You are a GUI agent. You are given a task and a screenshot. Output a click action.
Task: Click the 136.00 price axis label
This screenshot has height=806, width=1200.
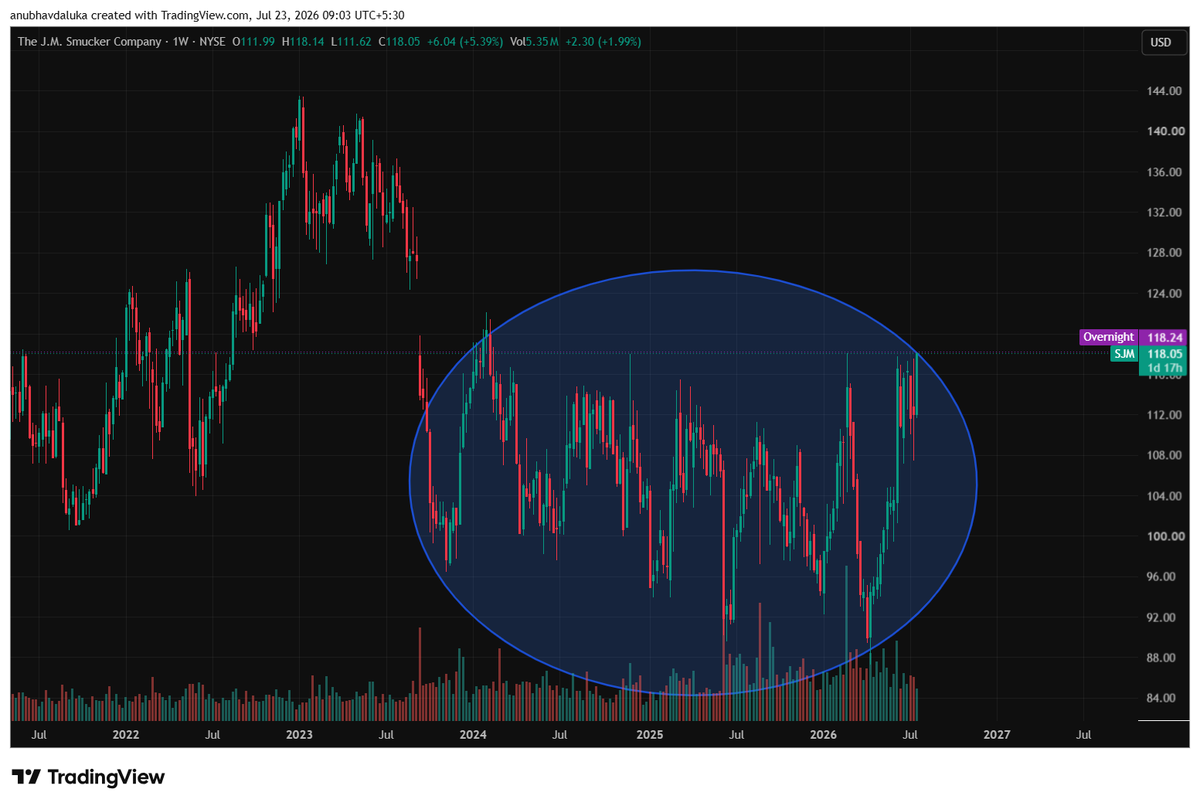1162,172
